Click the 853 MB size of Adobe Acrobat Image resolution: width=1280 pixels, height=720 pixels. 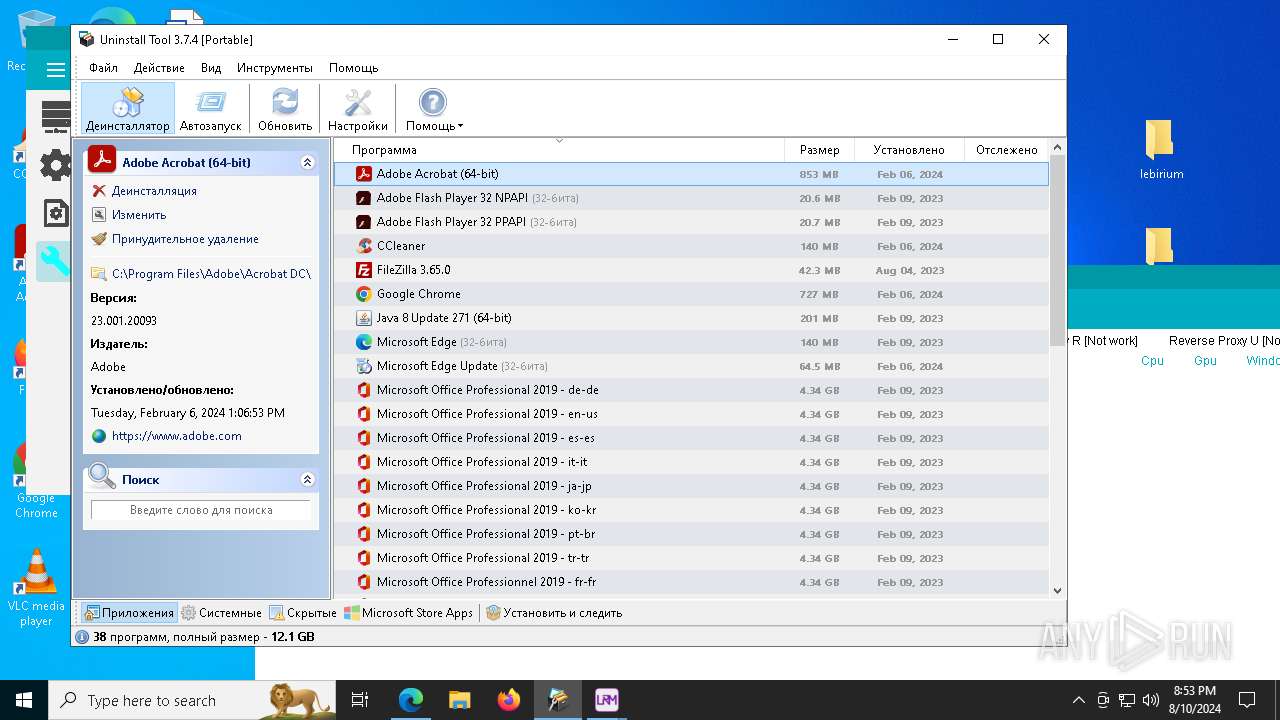(x=819, y=174)
